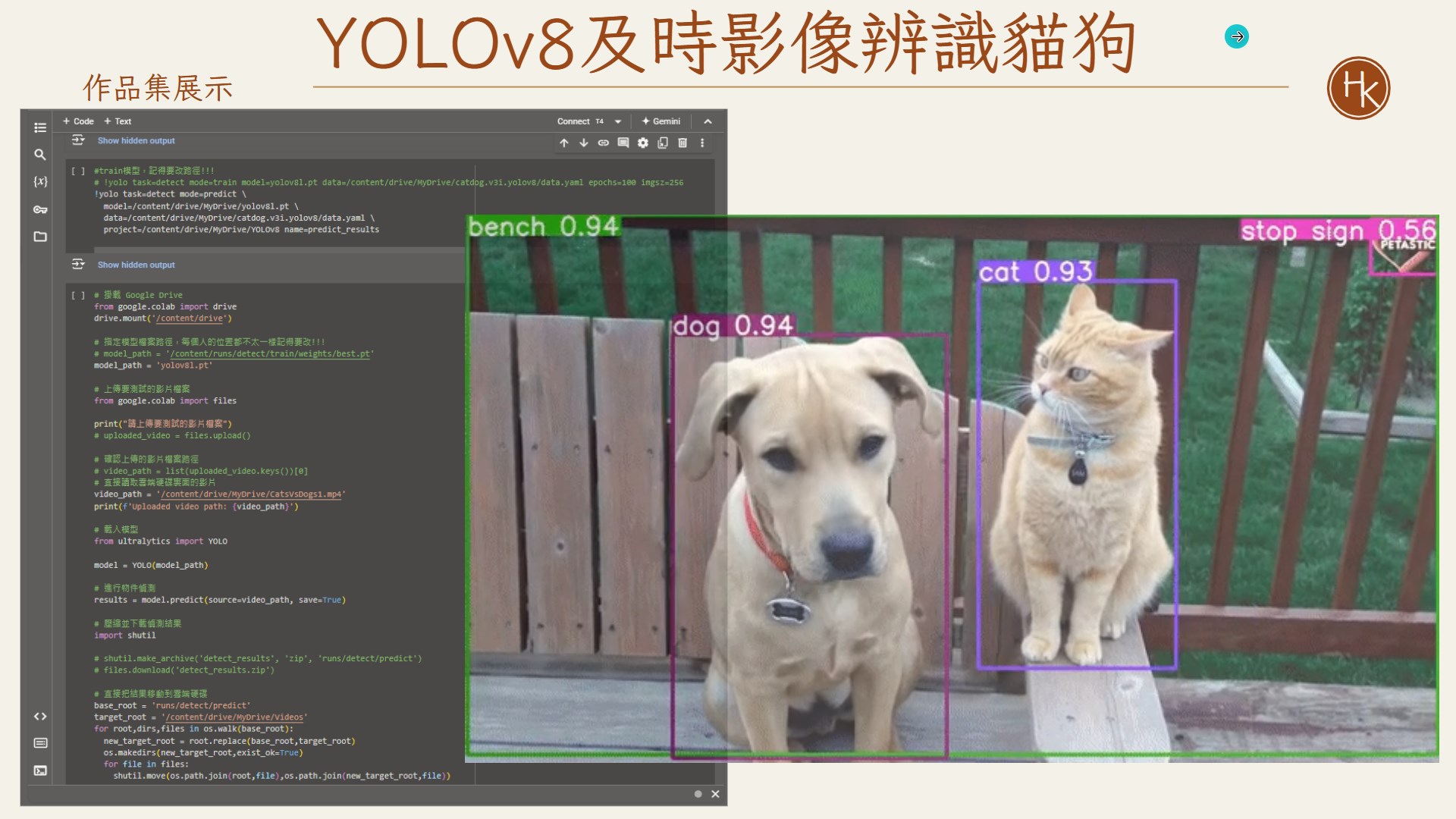Screen dimensions: 1456x819
Task: Open the variables inspector {x} panel
Action: click(41, 182)
